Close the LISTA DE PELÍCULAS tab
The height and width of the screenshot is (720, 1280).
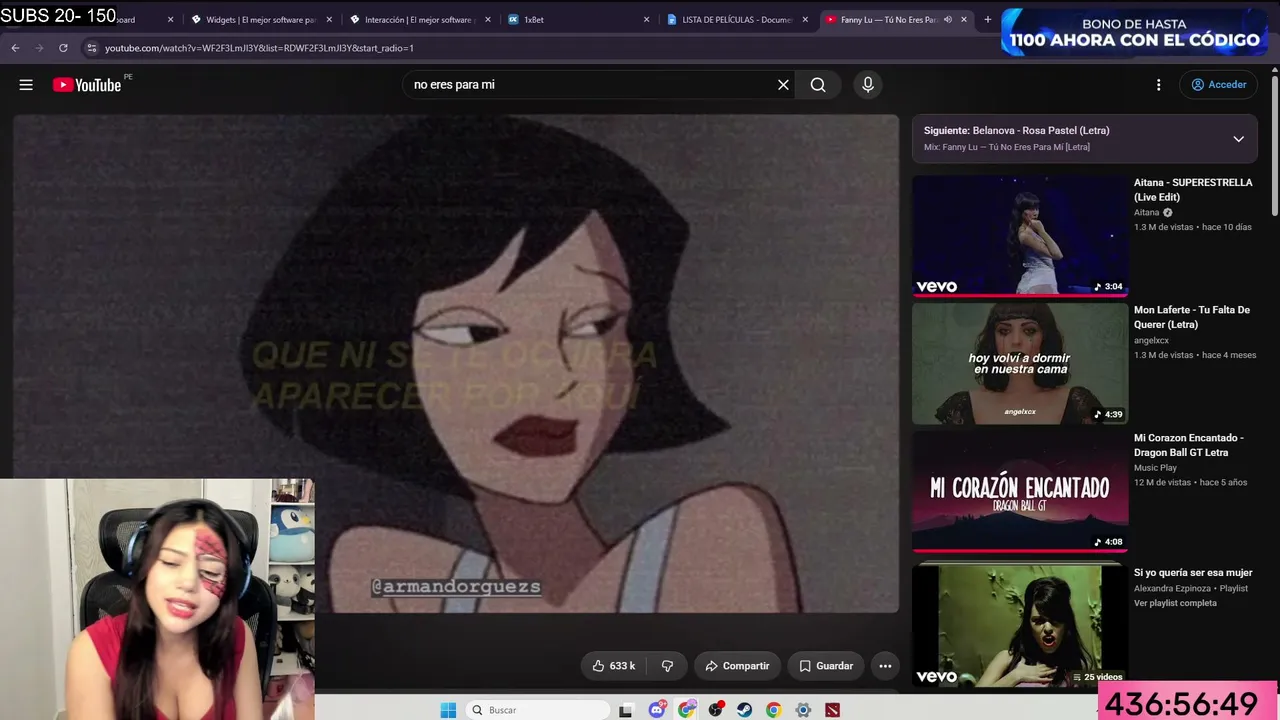pyautogui.click(x=805, y=19)
